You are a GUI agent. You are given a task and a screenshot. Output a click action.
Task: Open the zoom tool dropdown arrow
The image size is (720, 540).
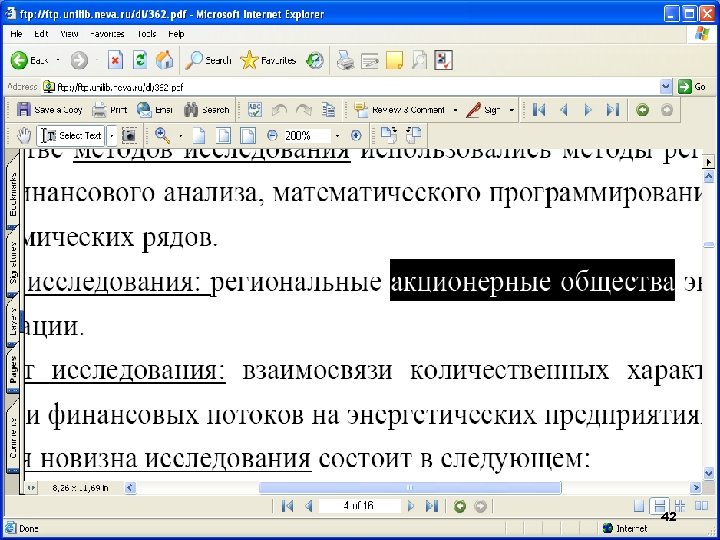[180, 136]
